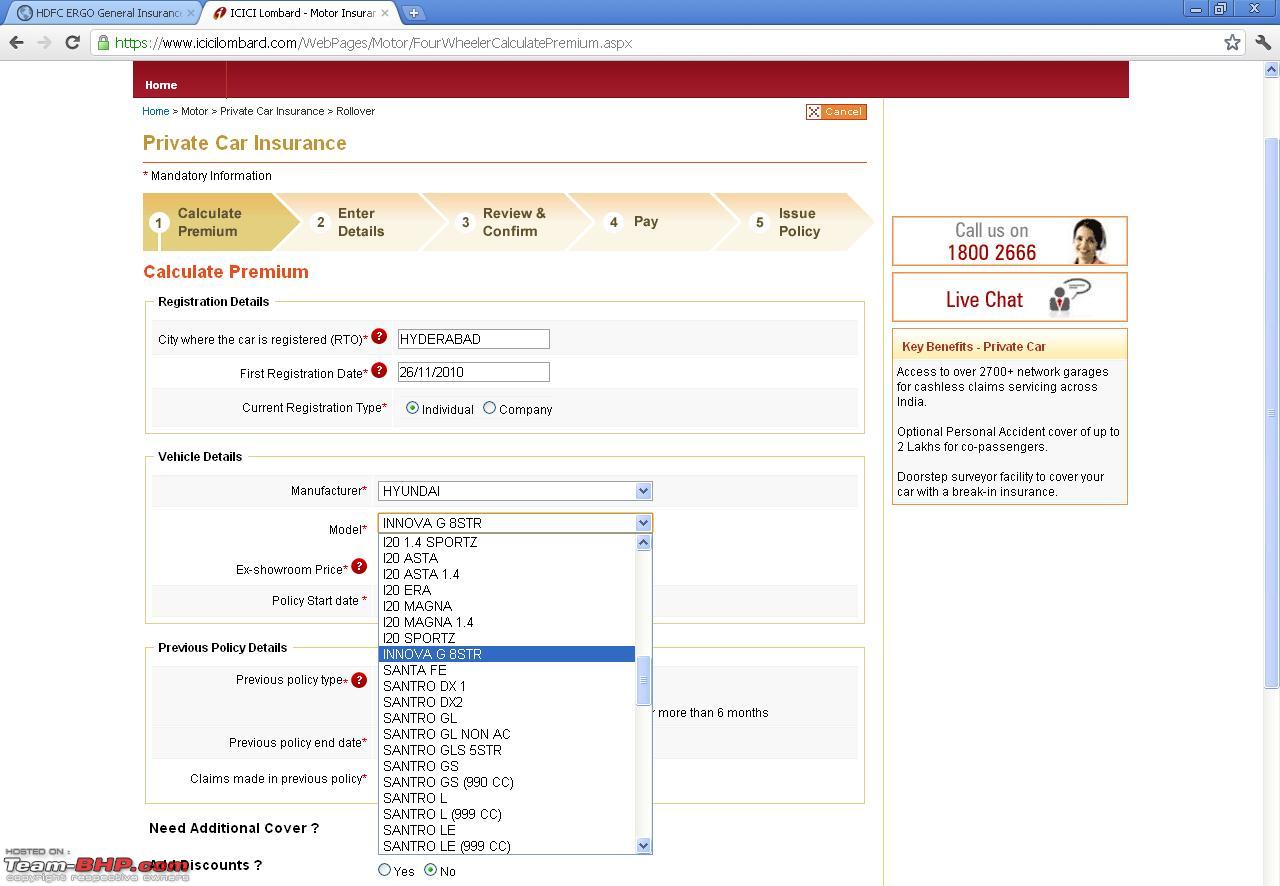Choose SANTRO GLS 5STR in the model list

[507, 750]
